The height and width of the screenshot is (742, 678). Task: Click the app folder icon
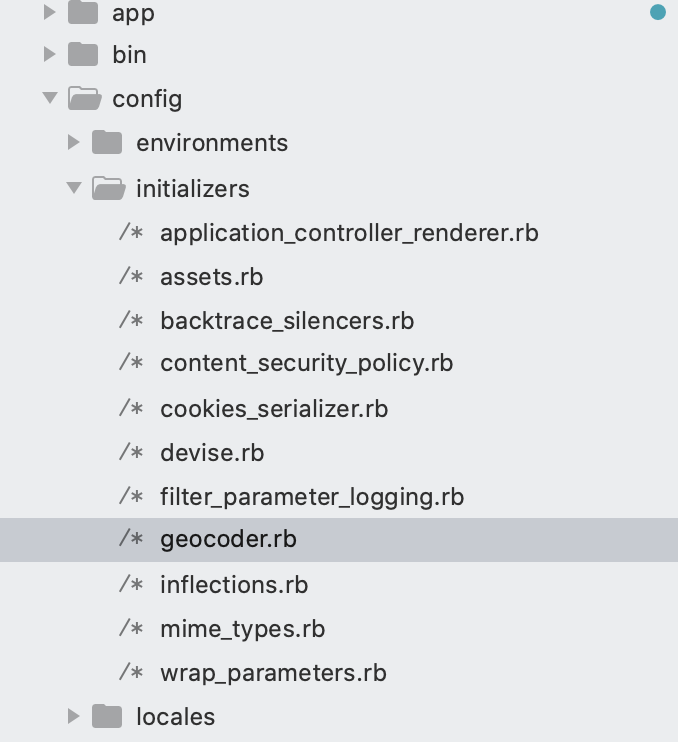pyautogui.click(x=83, y=13)
